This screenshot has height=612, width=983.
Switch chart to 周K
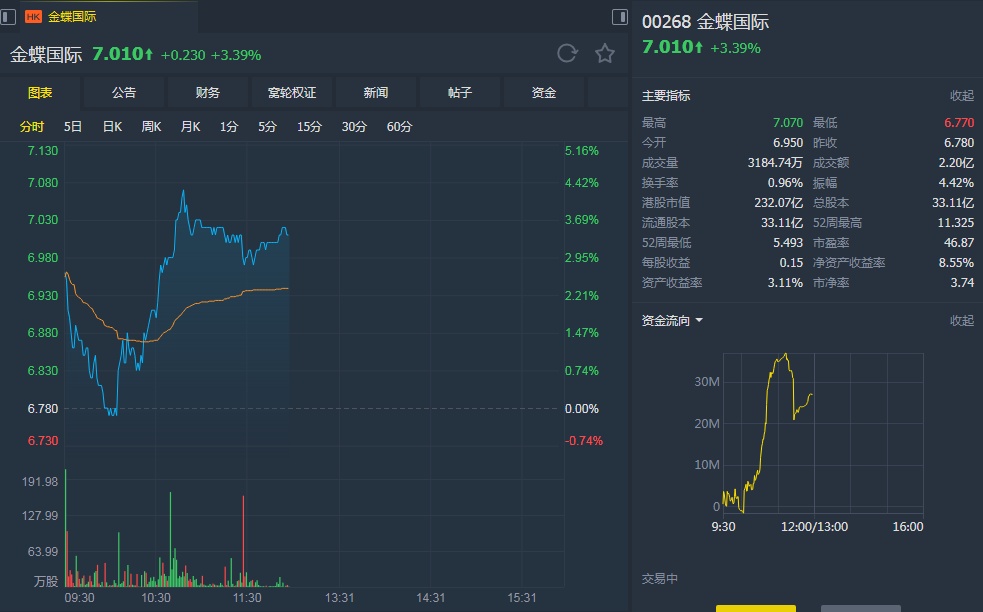[151, 127]
